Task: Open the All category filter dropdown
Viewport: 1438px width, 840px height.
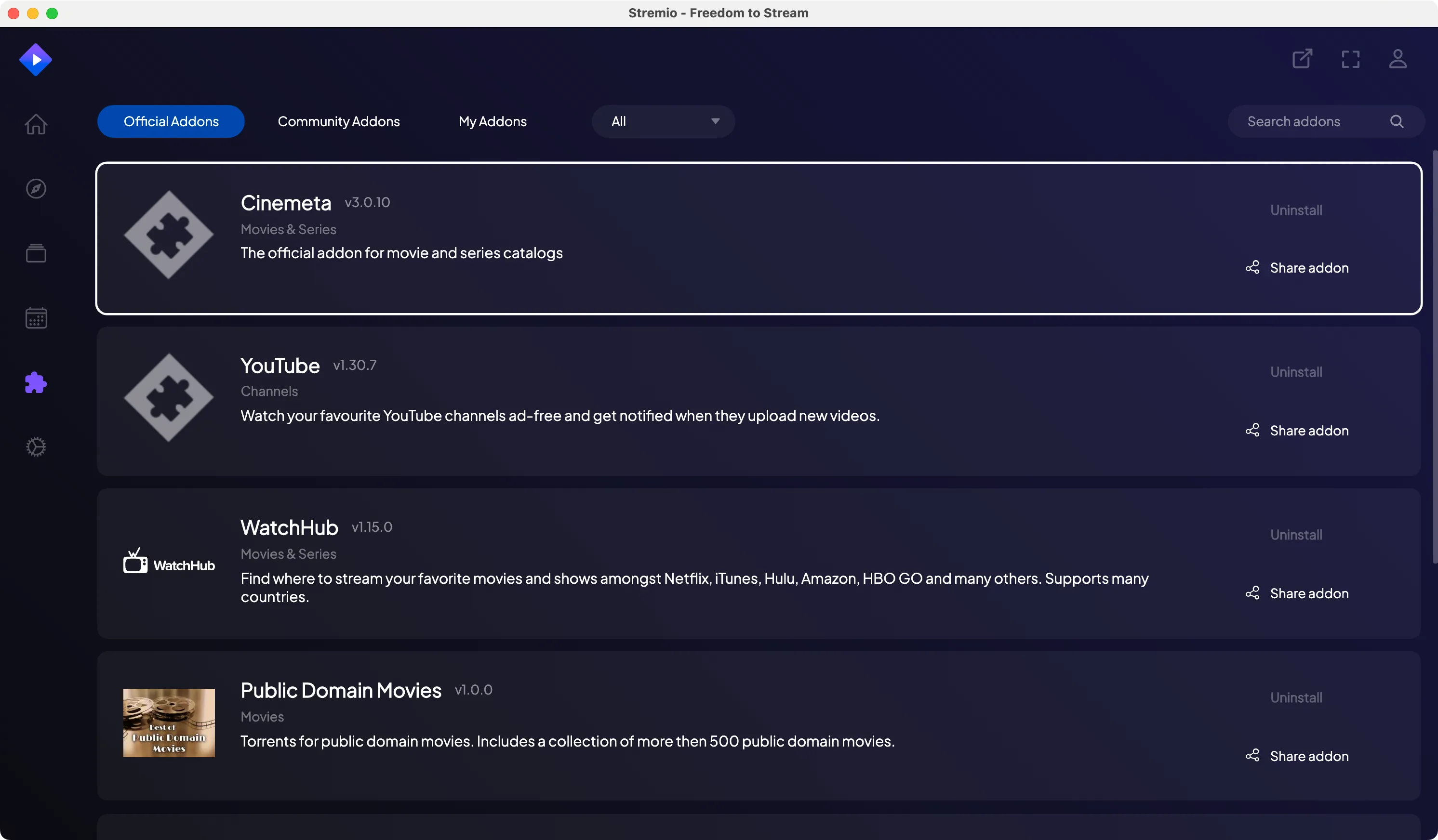Action: [663, 121]
